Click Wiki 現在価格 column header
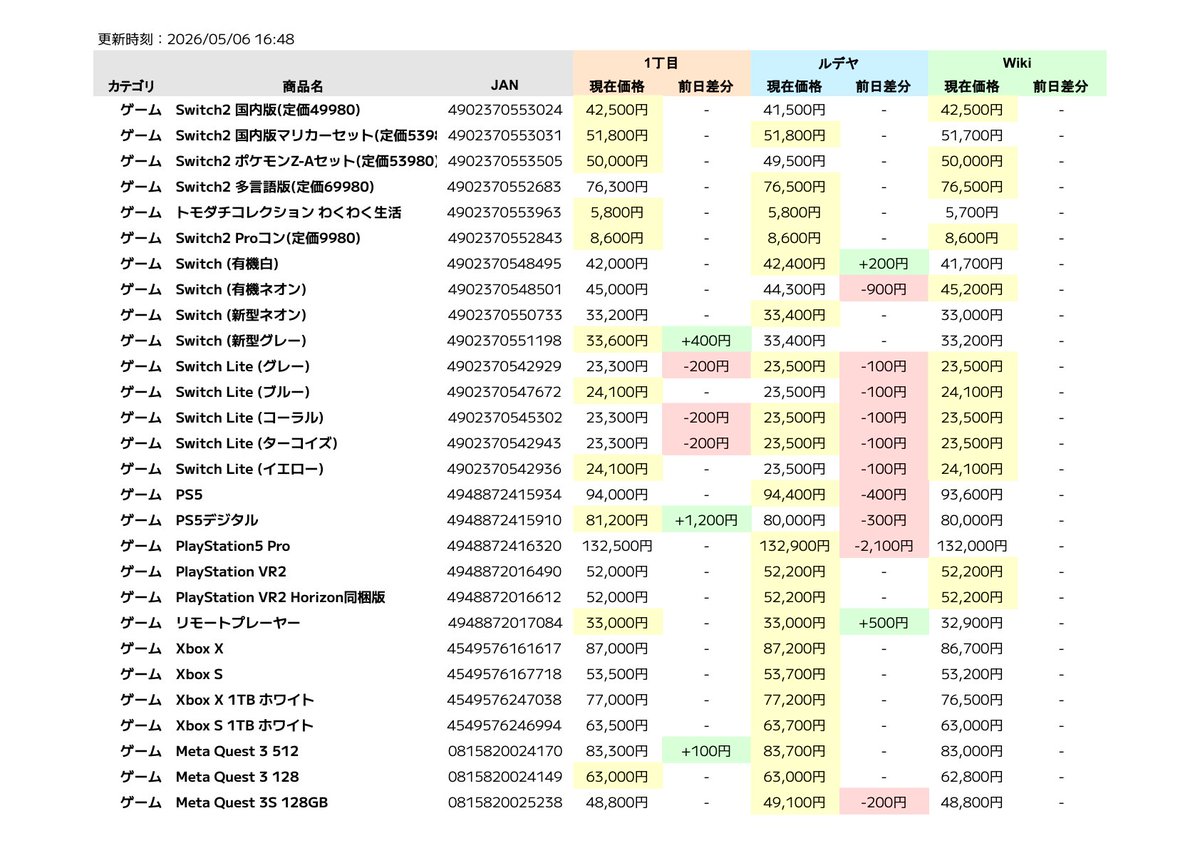This screenshot has height=848, width=1200. click(x=974, y=87)
